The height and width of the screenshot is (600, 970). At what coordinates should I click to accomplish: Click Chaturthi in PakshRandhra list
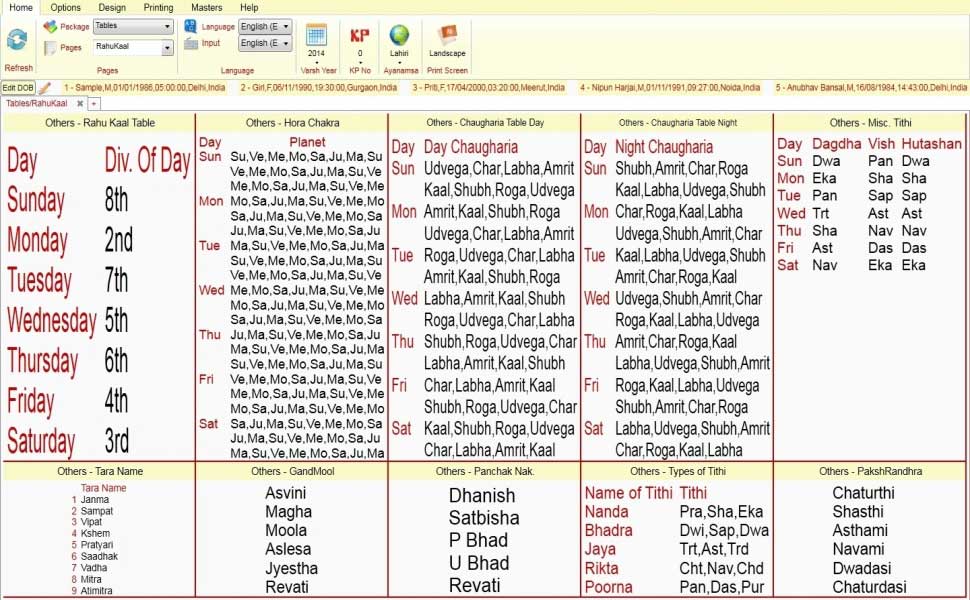click(863, 493)
